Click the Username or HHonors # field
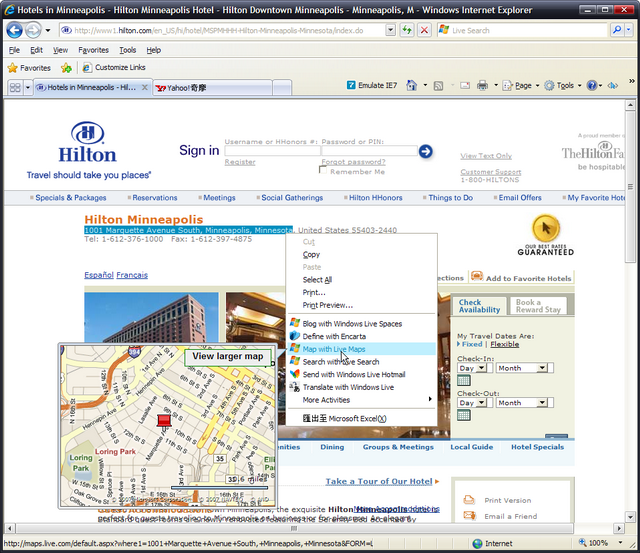640x553 pixels. pyautogui.click(x=272, y=151)
